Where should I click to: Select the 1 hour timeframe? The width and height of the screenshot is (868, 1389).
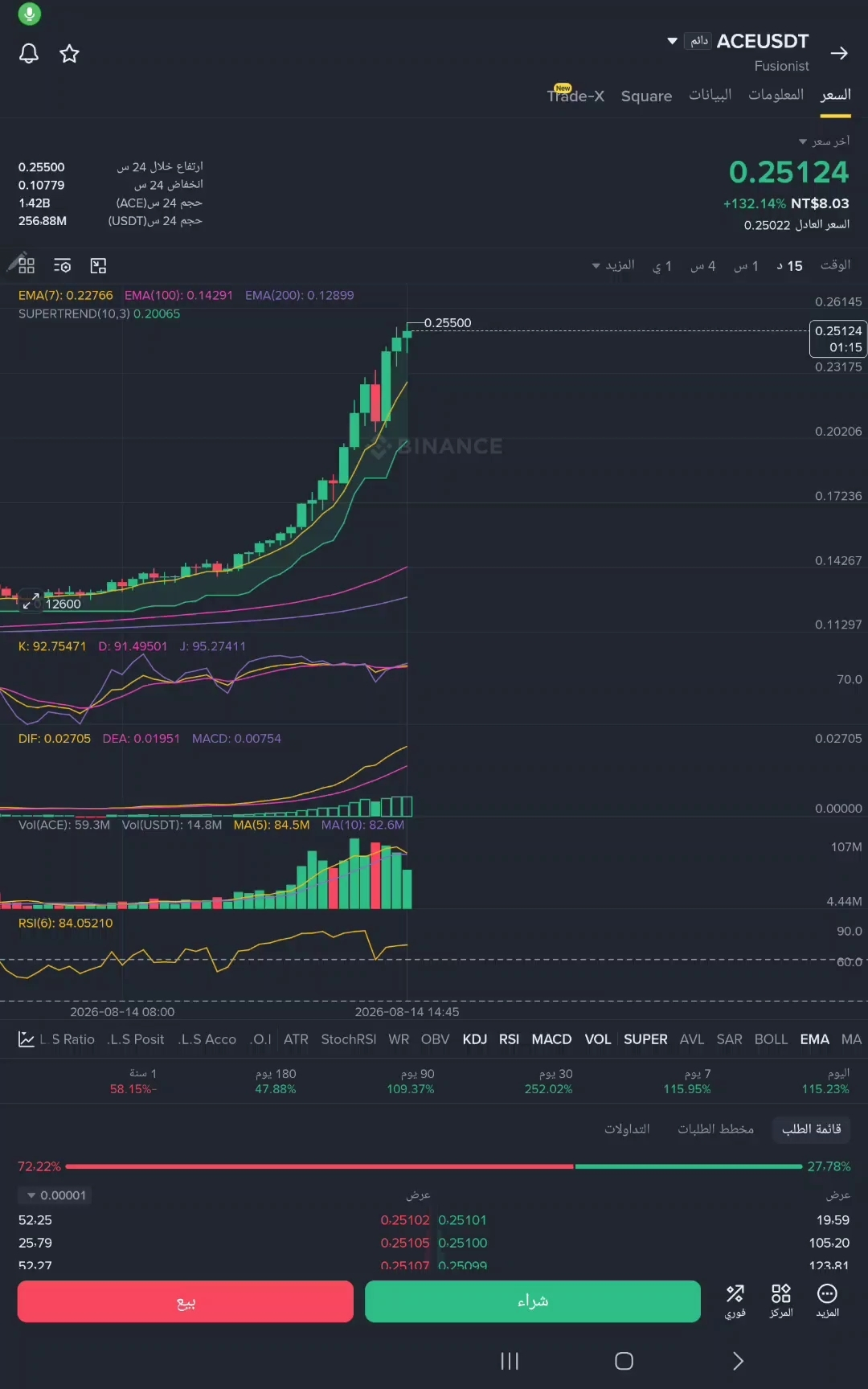(x=746, y=266)
